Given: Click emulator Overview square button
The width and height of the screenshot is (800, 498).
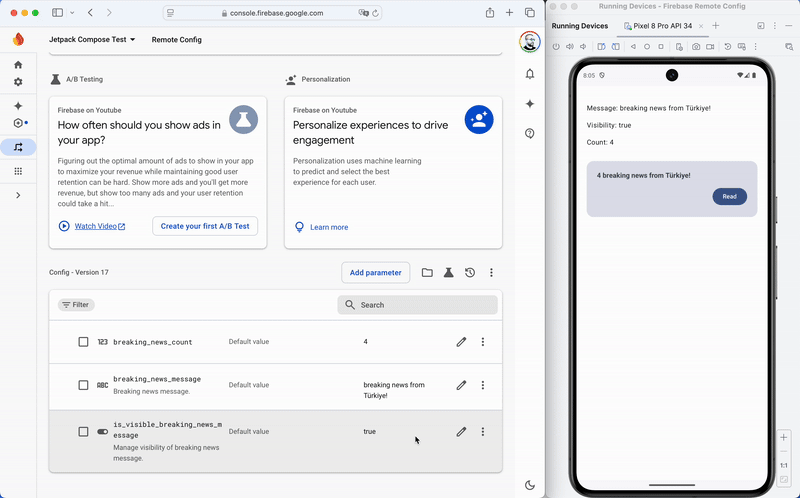Looking at the screenshot, I should pyautogui.click(x=661, y=46).
